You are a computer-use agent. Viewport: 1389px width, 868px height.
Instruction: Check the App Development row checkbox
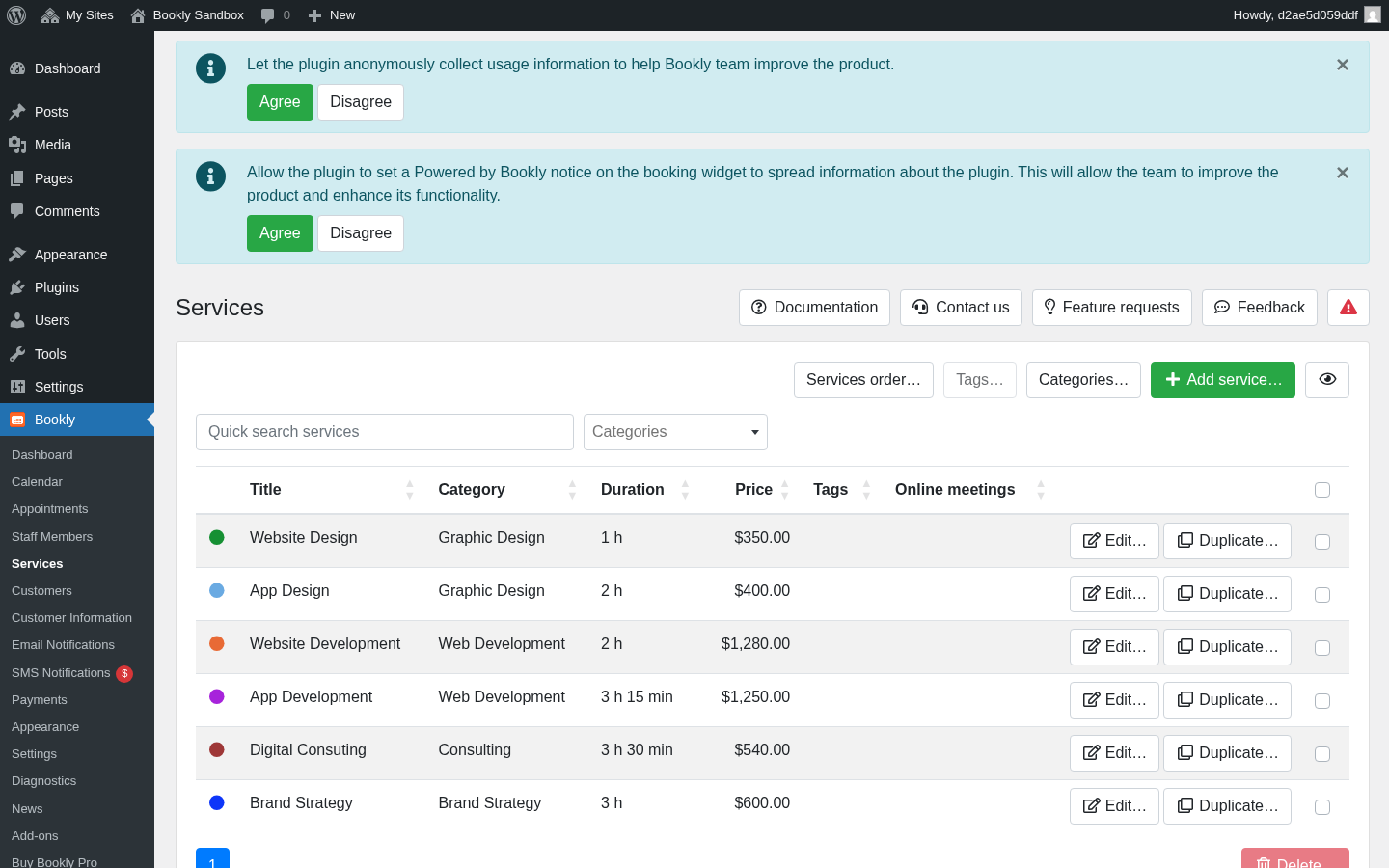(1322, 701)
